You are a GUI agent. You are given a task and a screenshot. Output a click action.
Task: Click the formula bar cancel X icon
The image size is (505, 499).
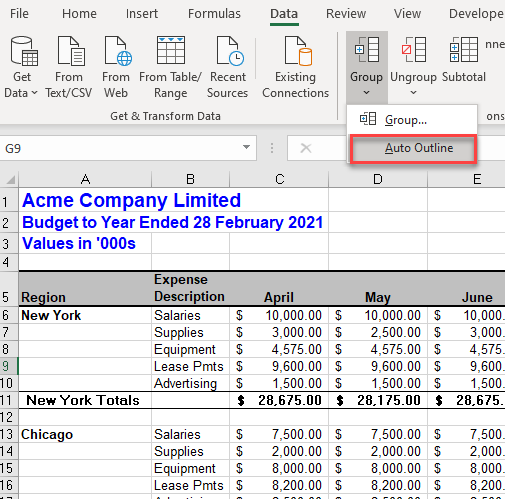(306, 148)
